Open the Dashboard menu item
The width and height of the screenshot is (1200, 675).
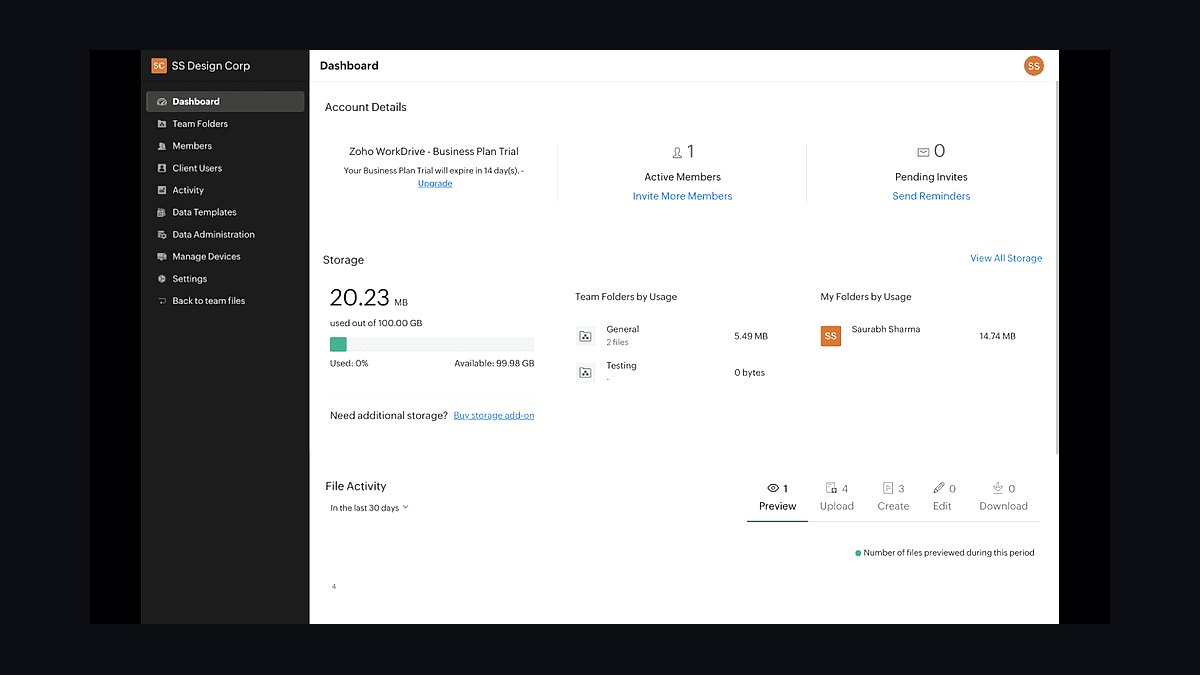(226, 102)
